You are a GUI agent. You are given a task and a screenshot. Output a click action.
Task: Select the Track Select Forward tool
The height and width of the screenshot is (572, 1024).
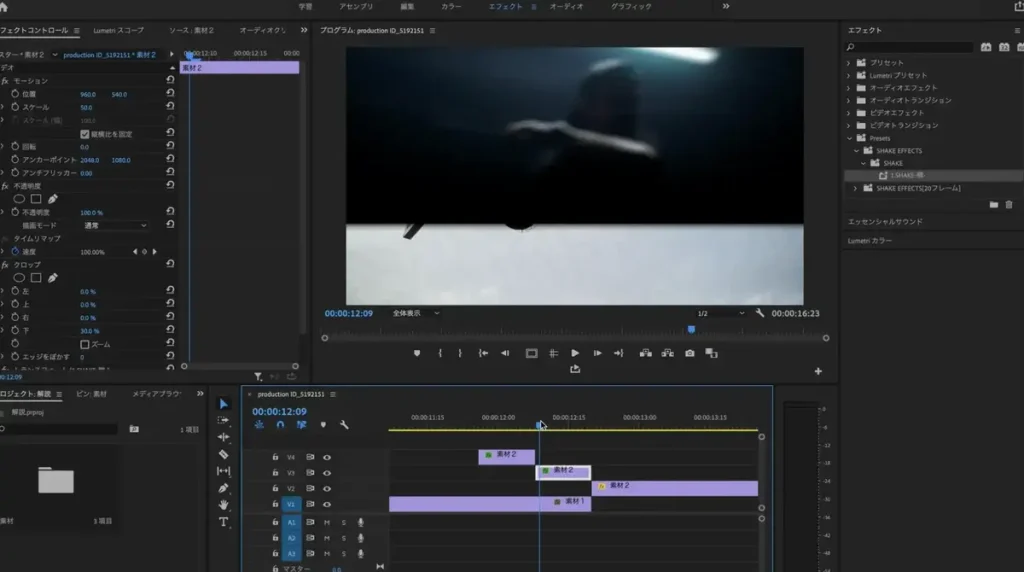(223, 421)
